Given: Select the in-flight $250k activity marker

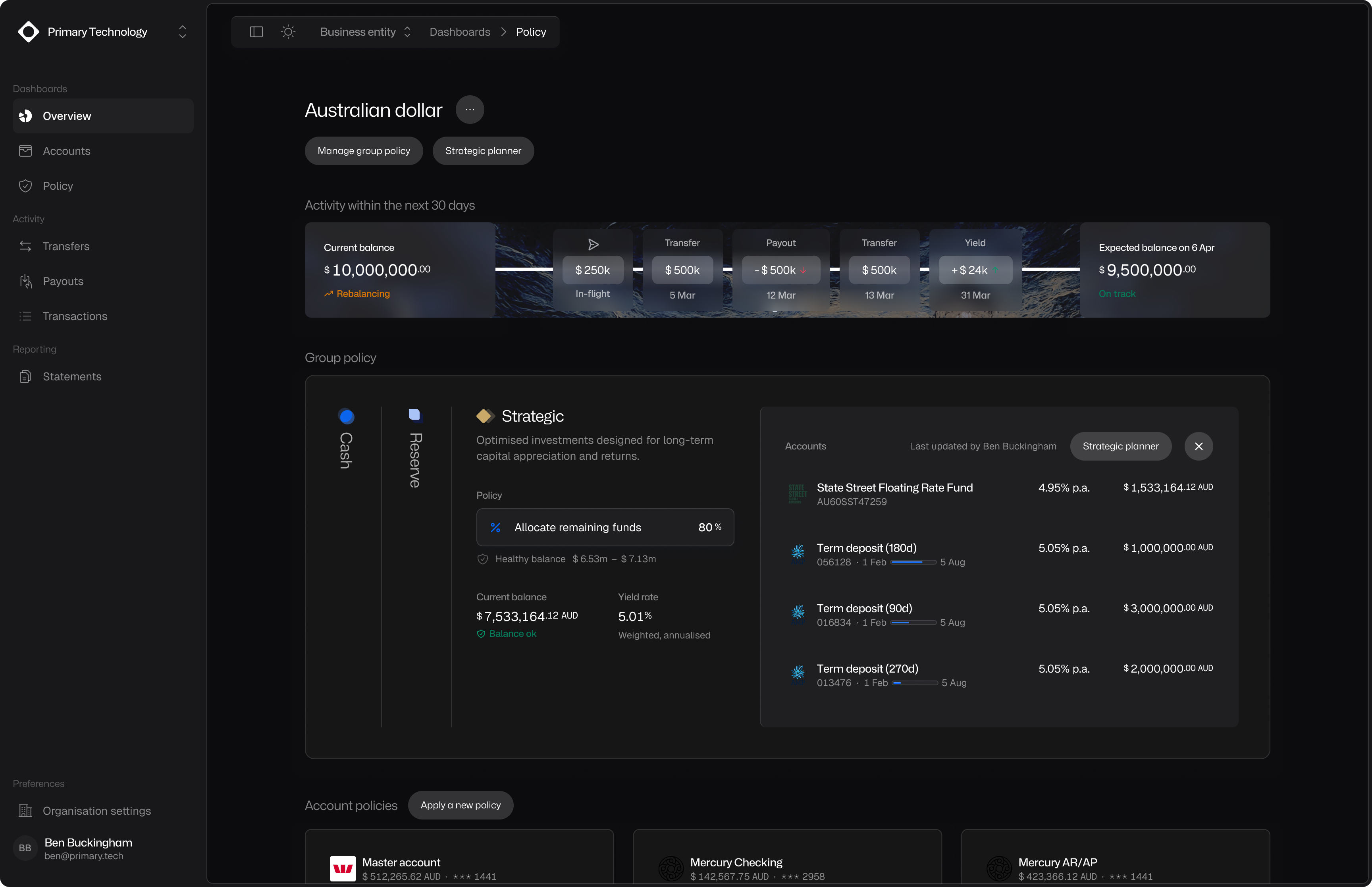Looking at the screenshot, I should coord(592,270).
